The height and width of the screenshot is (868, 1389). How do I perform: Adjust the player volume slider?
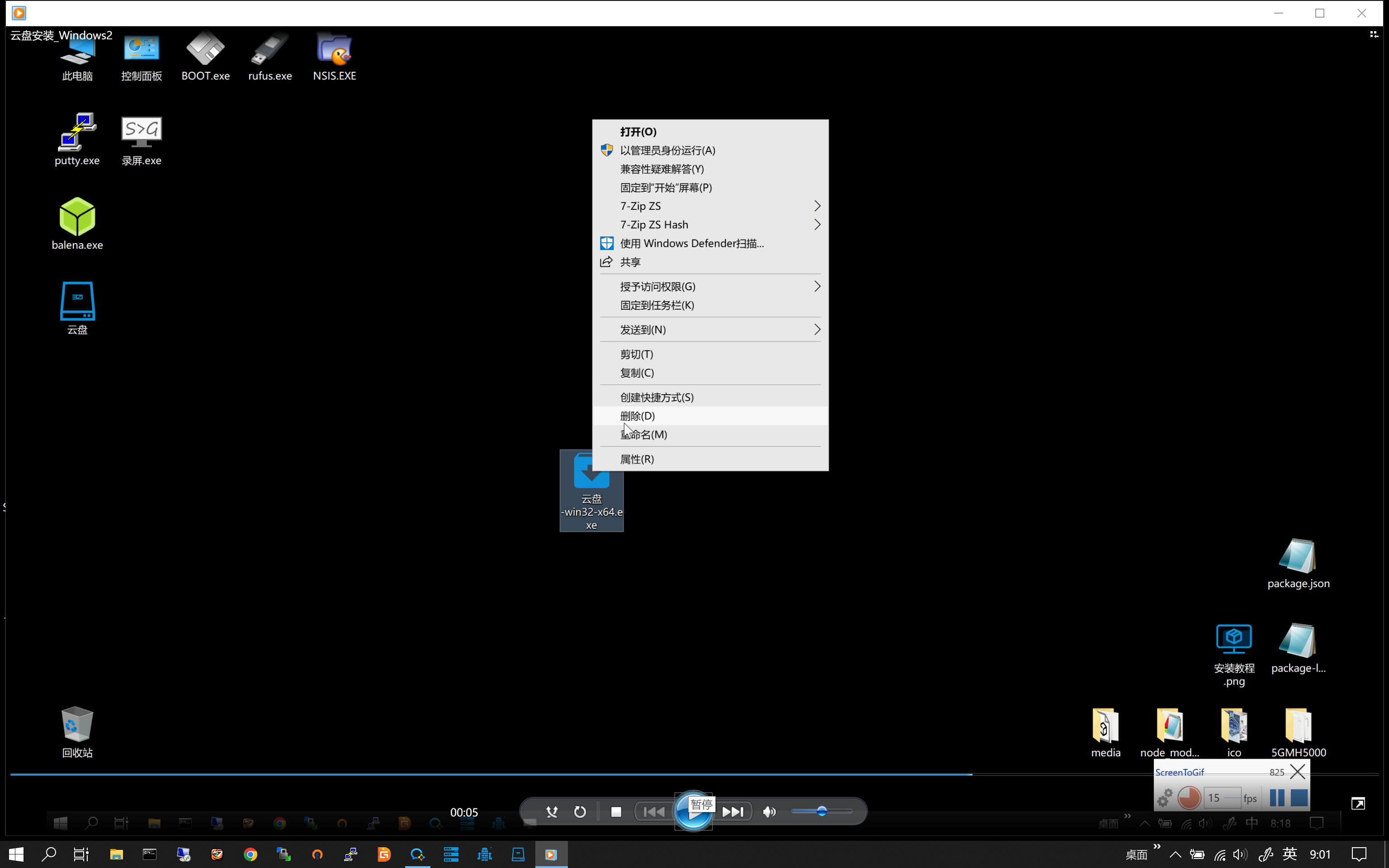[x=822, y=811]
